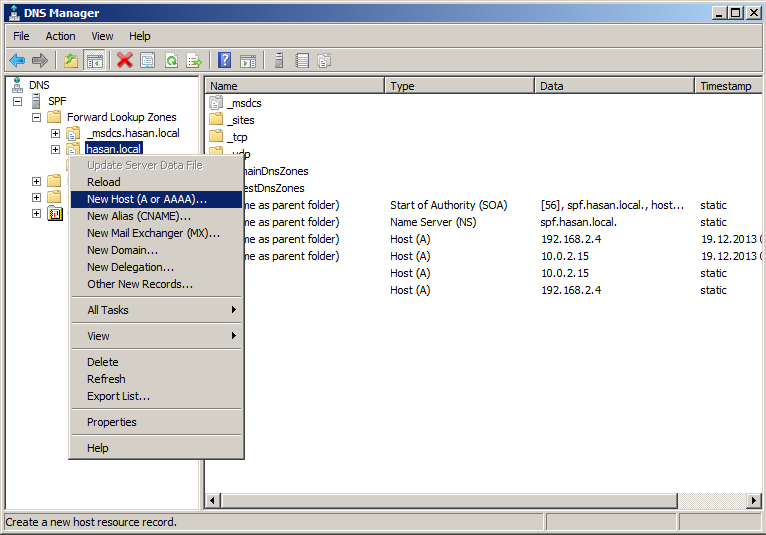
Task: Click the _msdcs folder icon in list
Action: click(216, 103)
